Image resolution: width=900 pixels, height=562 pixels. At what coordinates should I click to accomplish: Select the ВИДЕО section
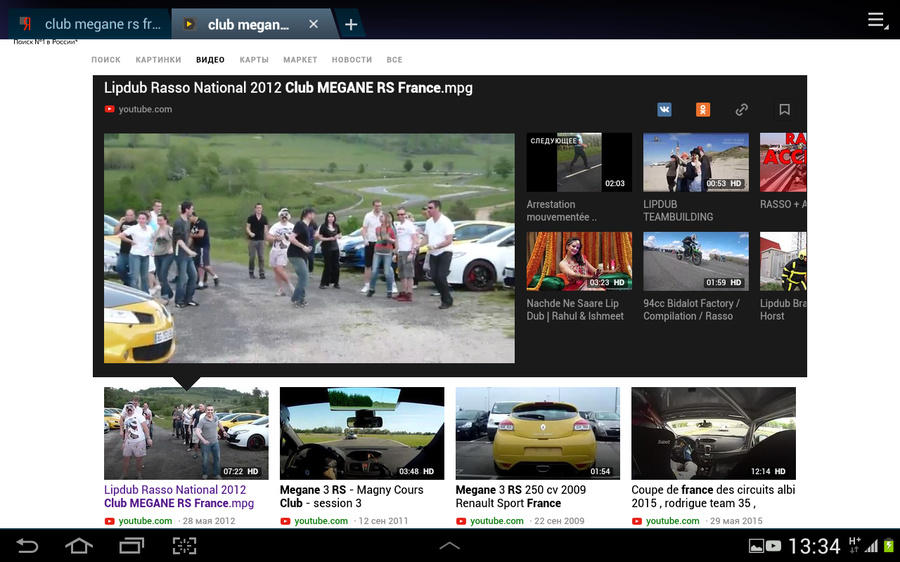pyautogui.click(x=210, y=60)
